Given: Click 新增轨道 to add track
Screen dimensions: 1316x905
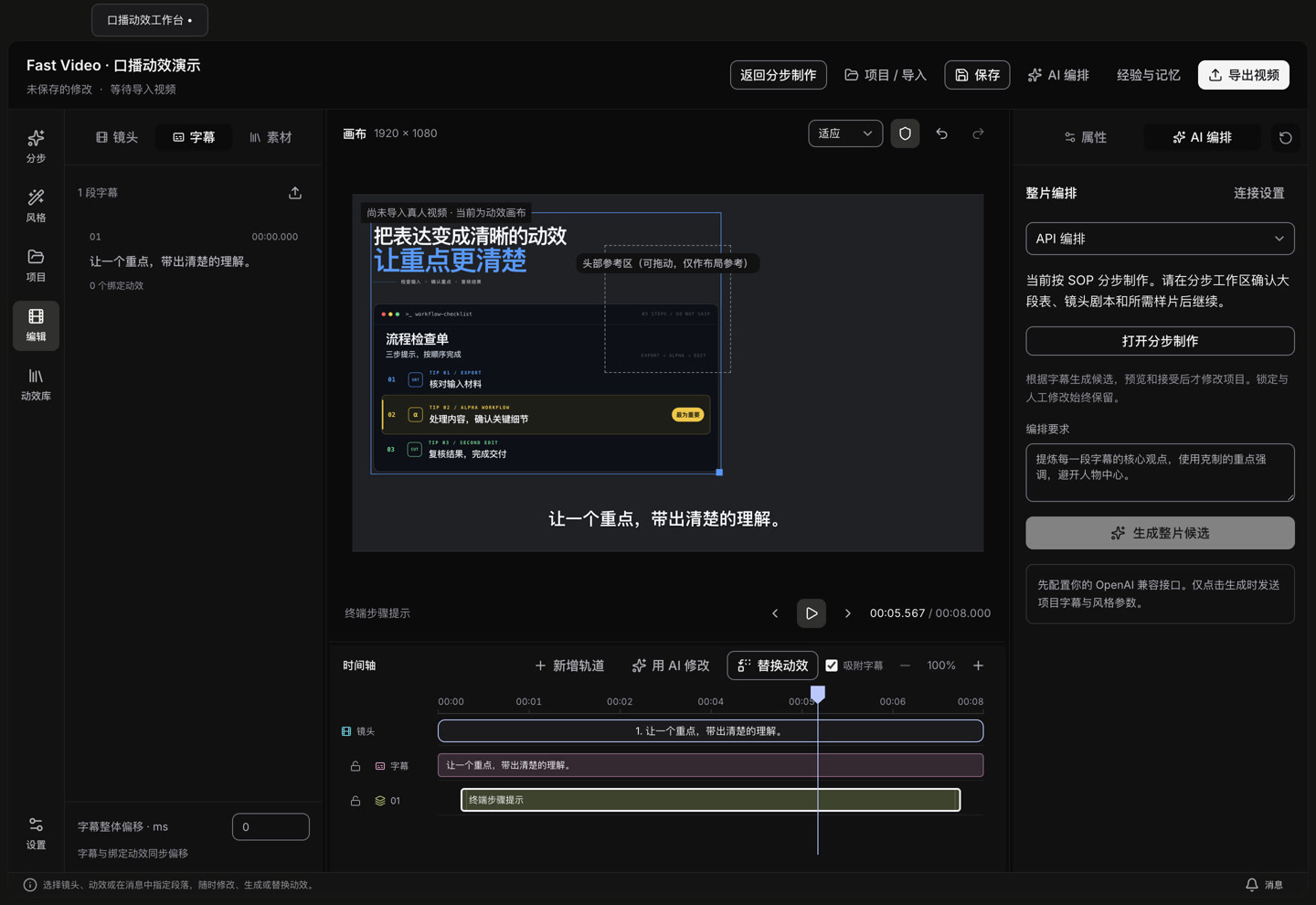Looking at the screenshot, I should click(569, 665).
